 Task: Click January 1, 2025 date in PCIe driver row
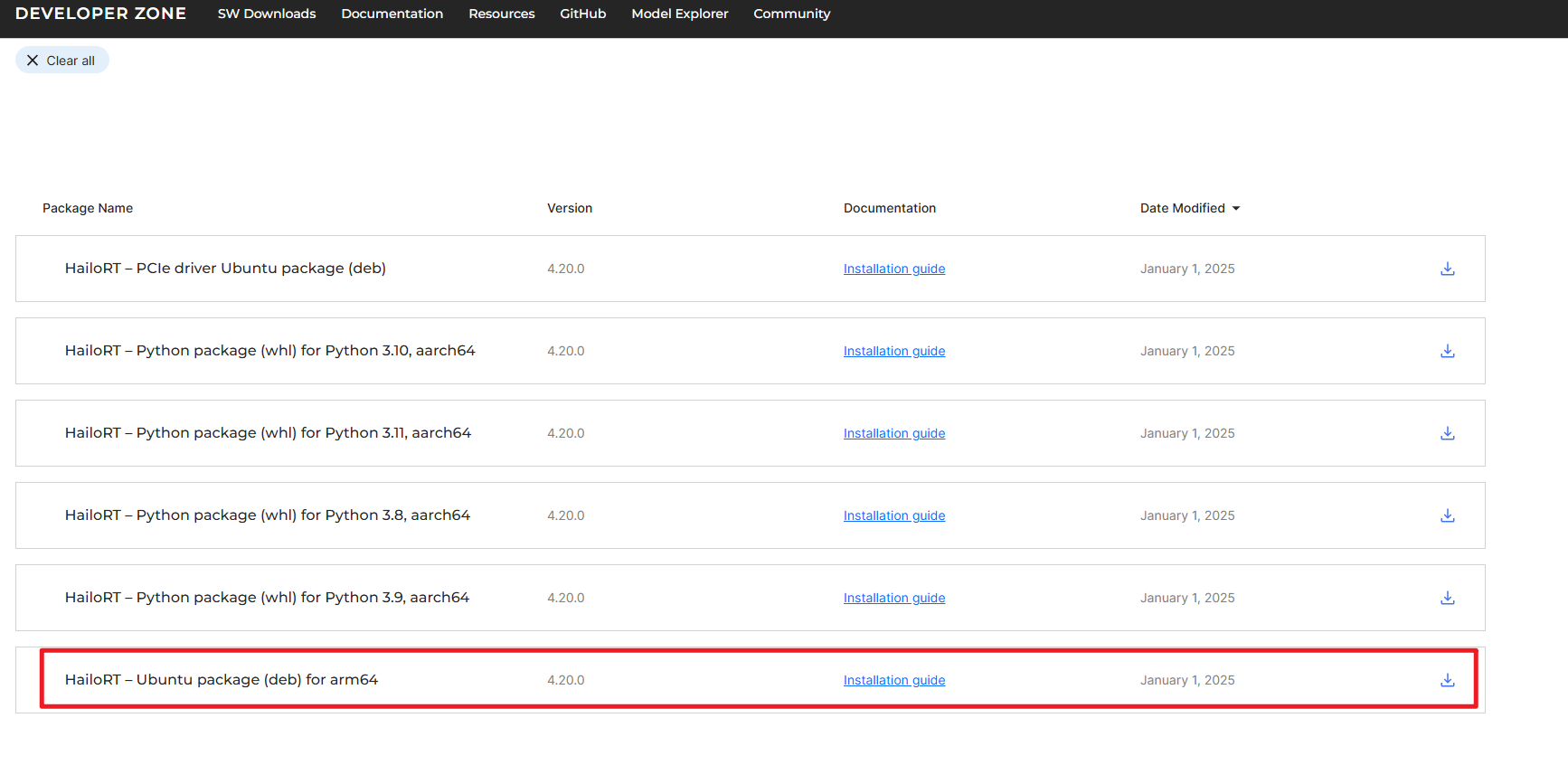[1187, 269]
